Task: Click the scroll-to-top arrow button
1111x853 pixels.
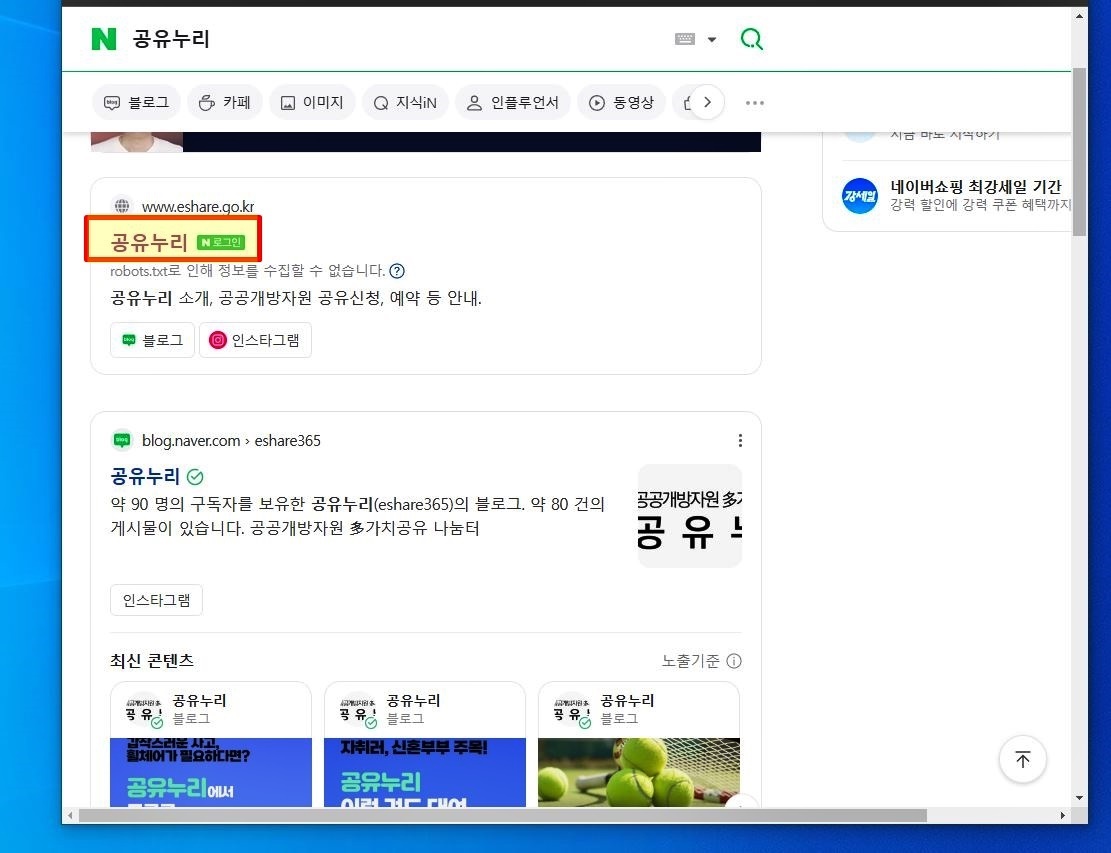Action: click(x=1022, y=759)
